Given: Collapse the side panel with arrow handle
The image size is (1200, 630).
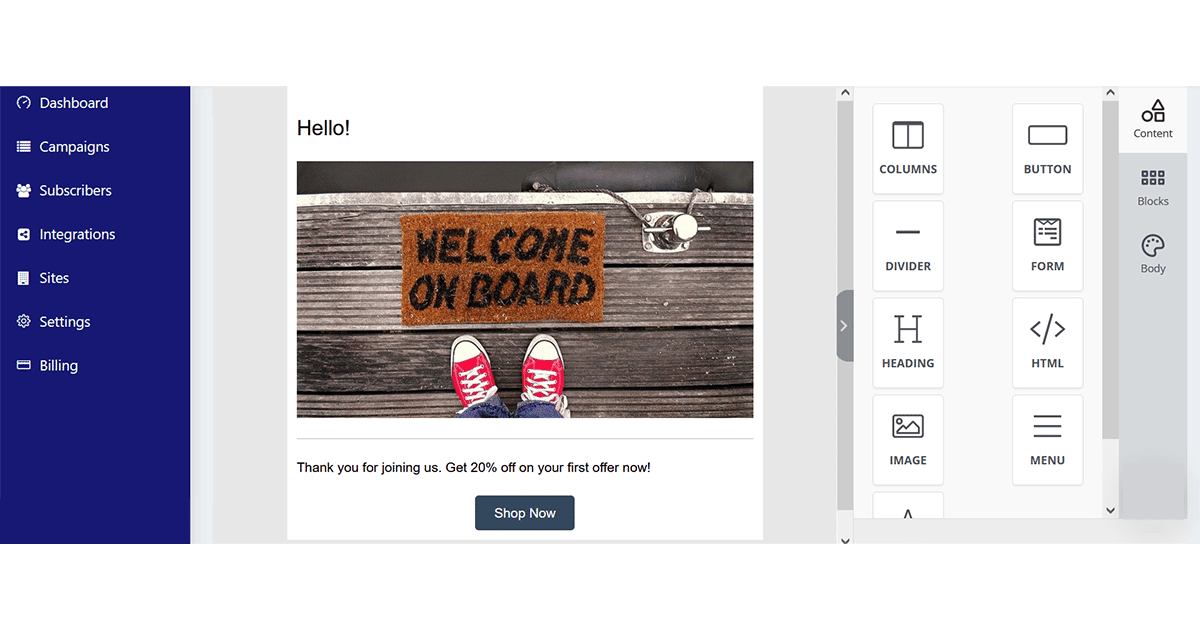Looking at the screenshot, I should 844,326.
